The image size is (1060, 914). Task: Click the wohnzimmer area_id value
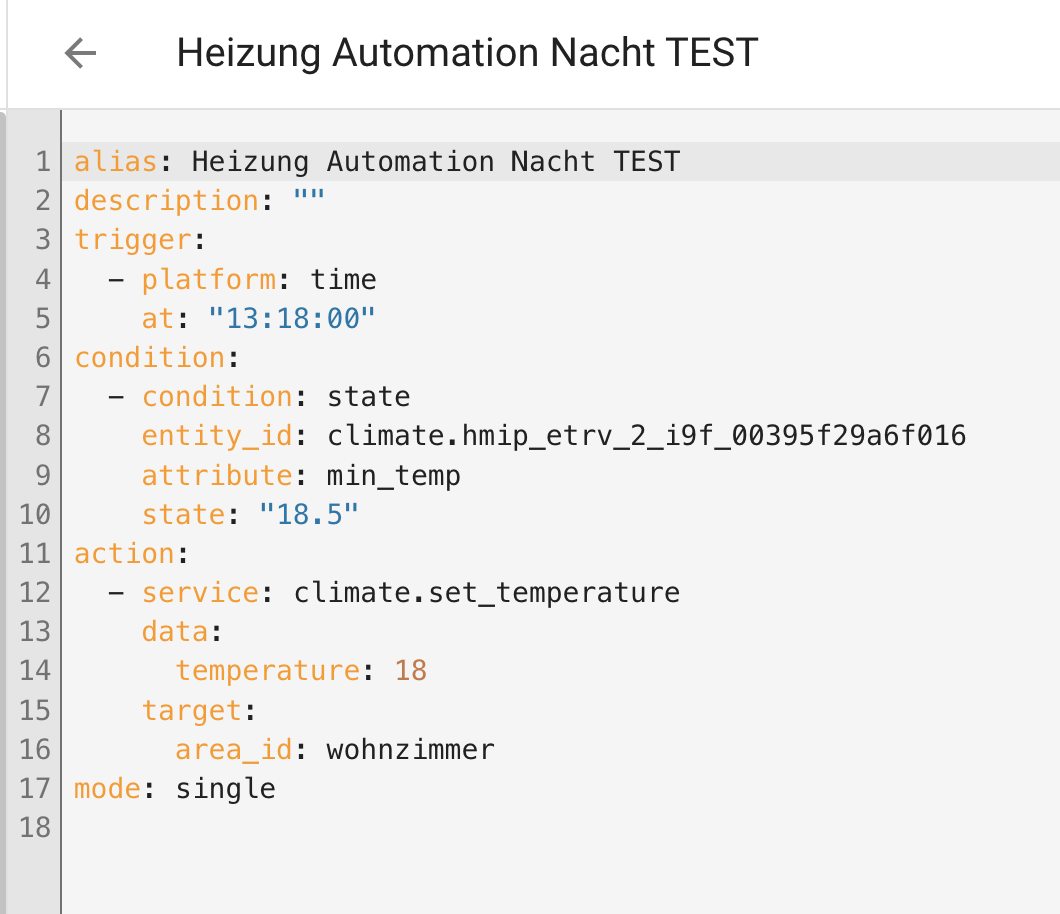(x=410, y=750)
